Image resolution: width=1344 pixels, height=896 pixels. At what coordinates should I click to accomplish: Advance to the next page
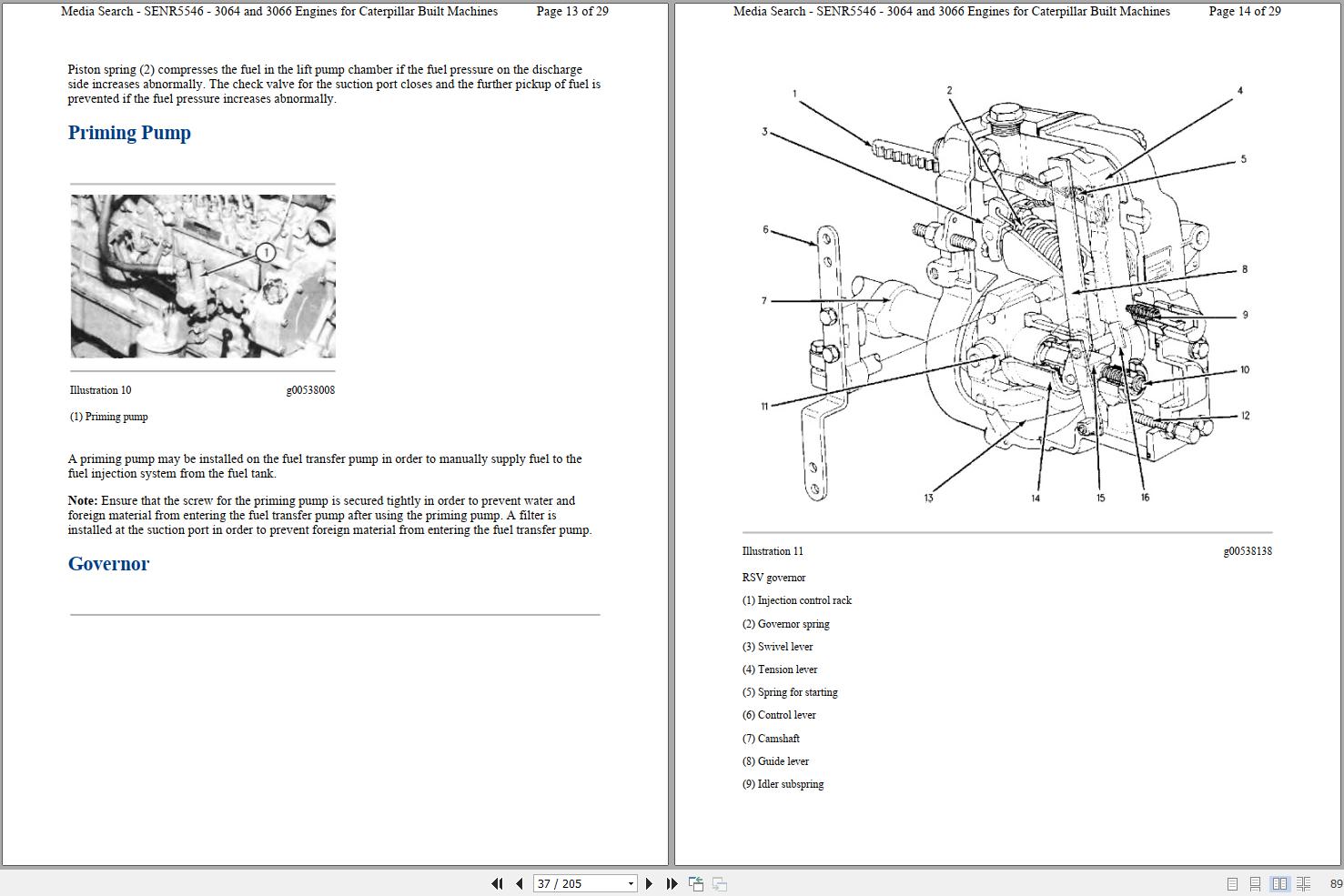(649, 883)
